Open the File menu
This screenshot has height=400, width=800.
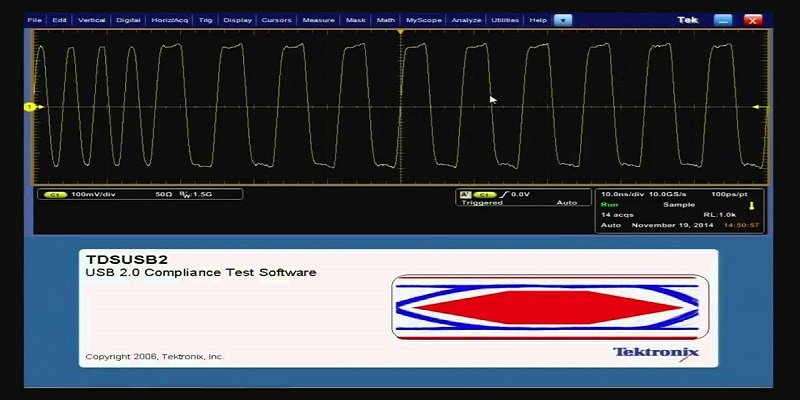point(35,20)
